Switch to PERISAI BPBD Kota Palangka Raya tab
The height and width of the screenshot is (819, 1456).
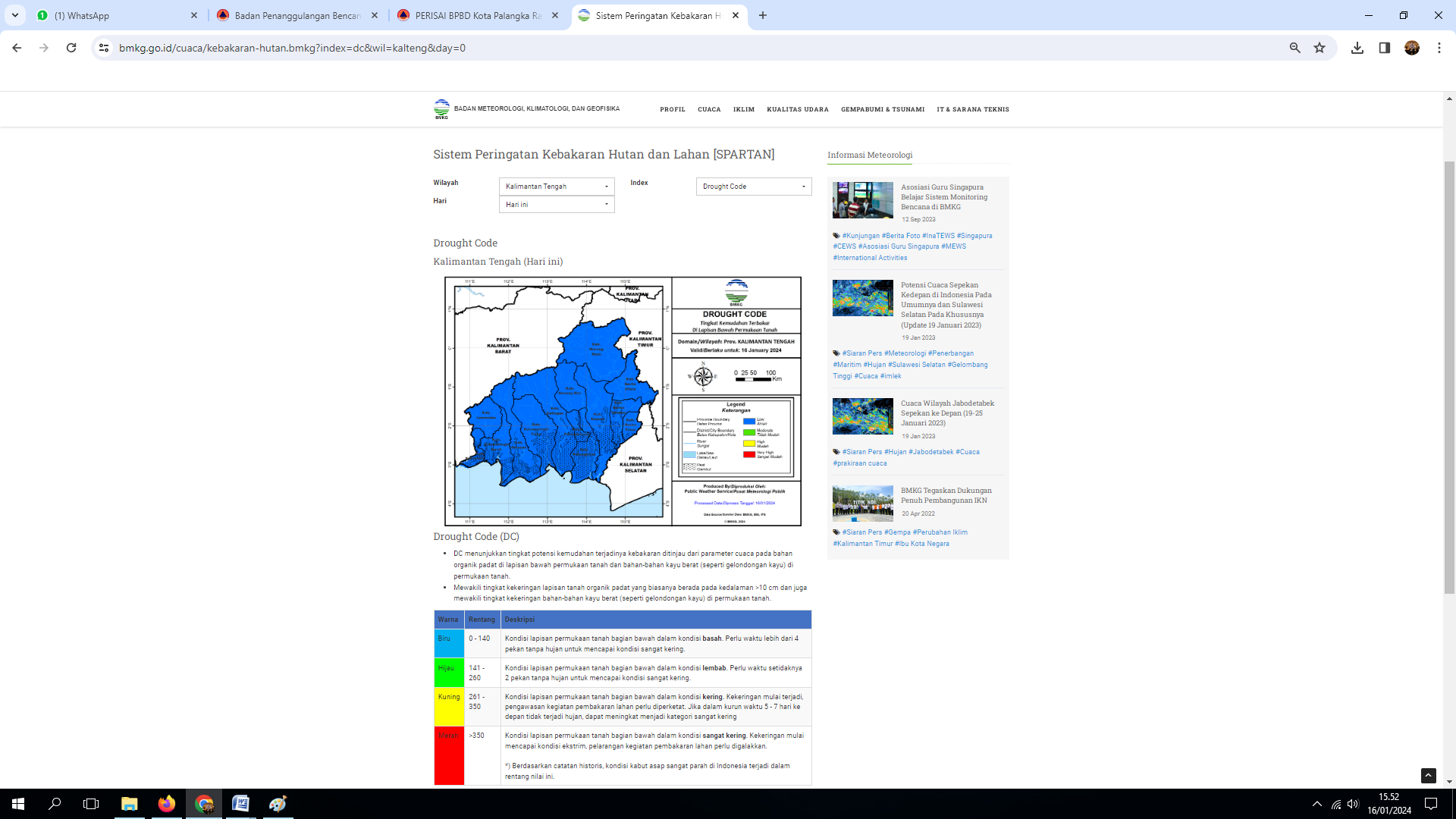[x=479, y=15]
